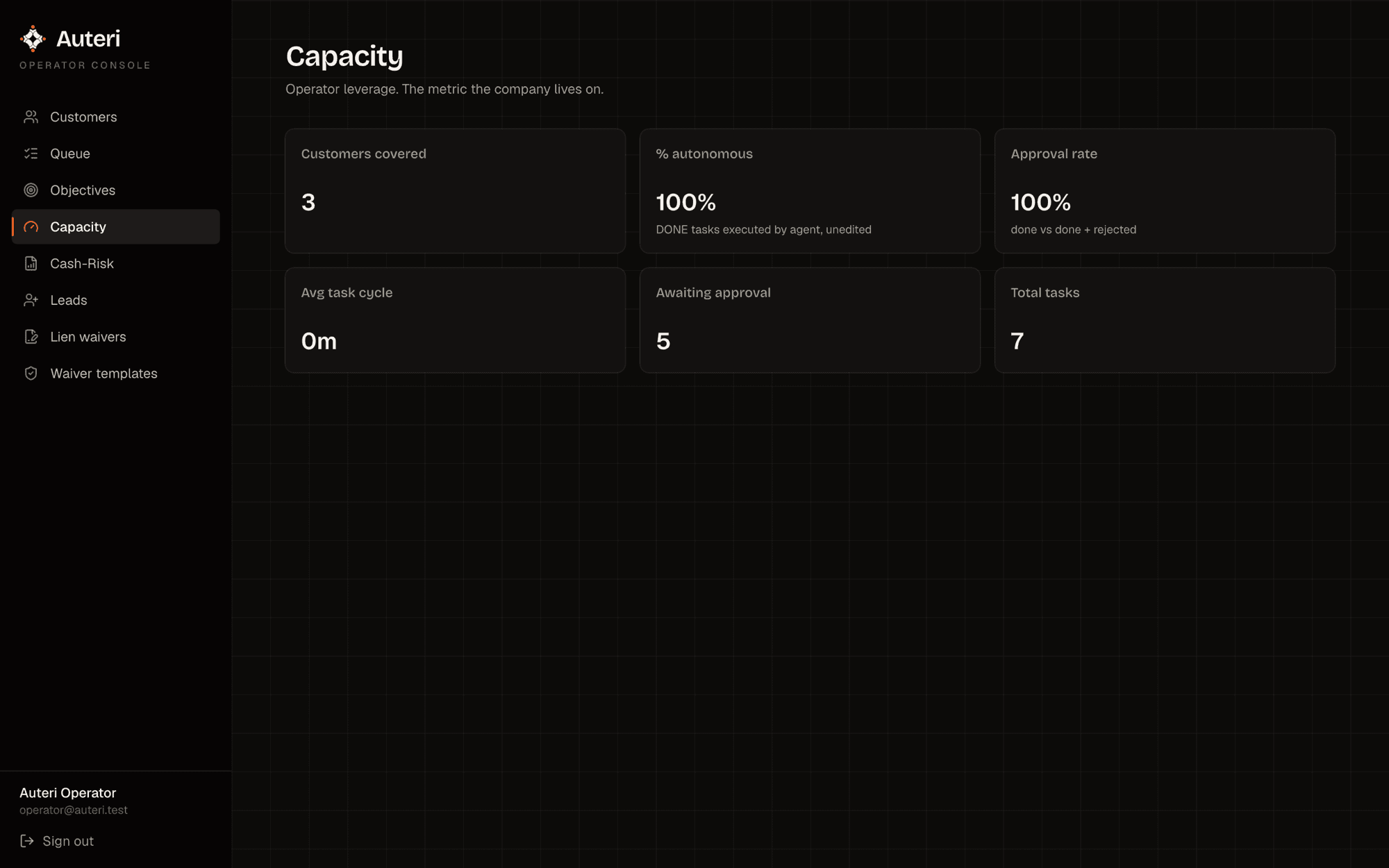Viewport: 1389px width, 868px height.
Task: Select the Capacity nav item
Action: pos(116,227)
